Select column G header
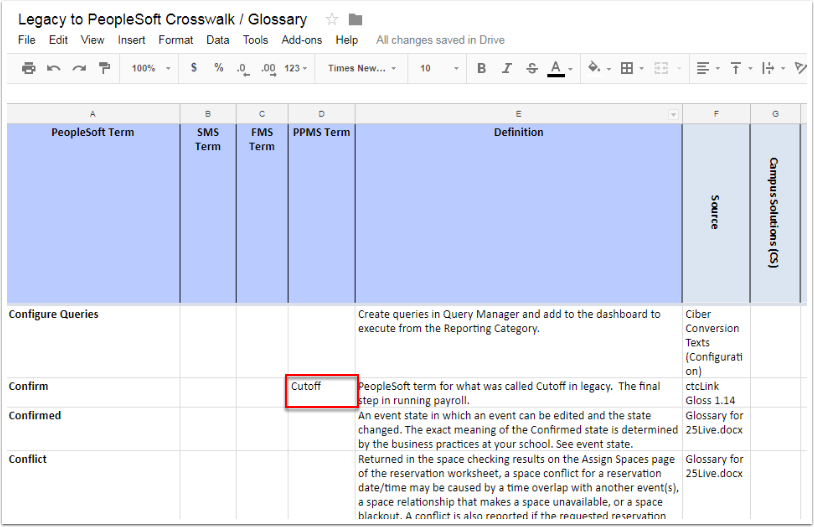 tap(775, 114)
